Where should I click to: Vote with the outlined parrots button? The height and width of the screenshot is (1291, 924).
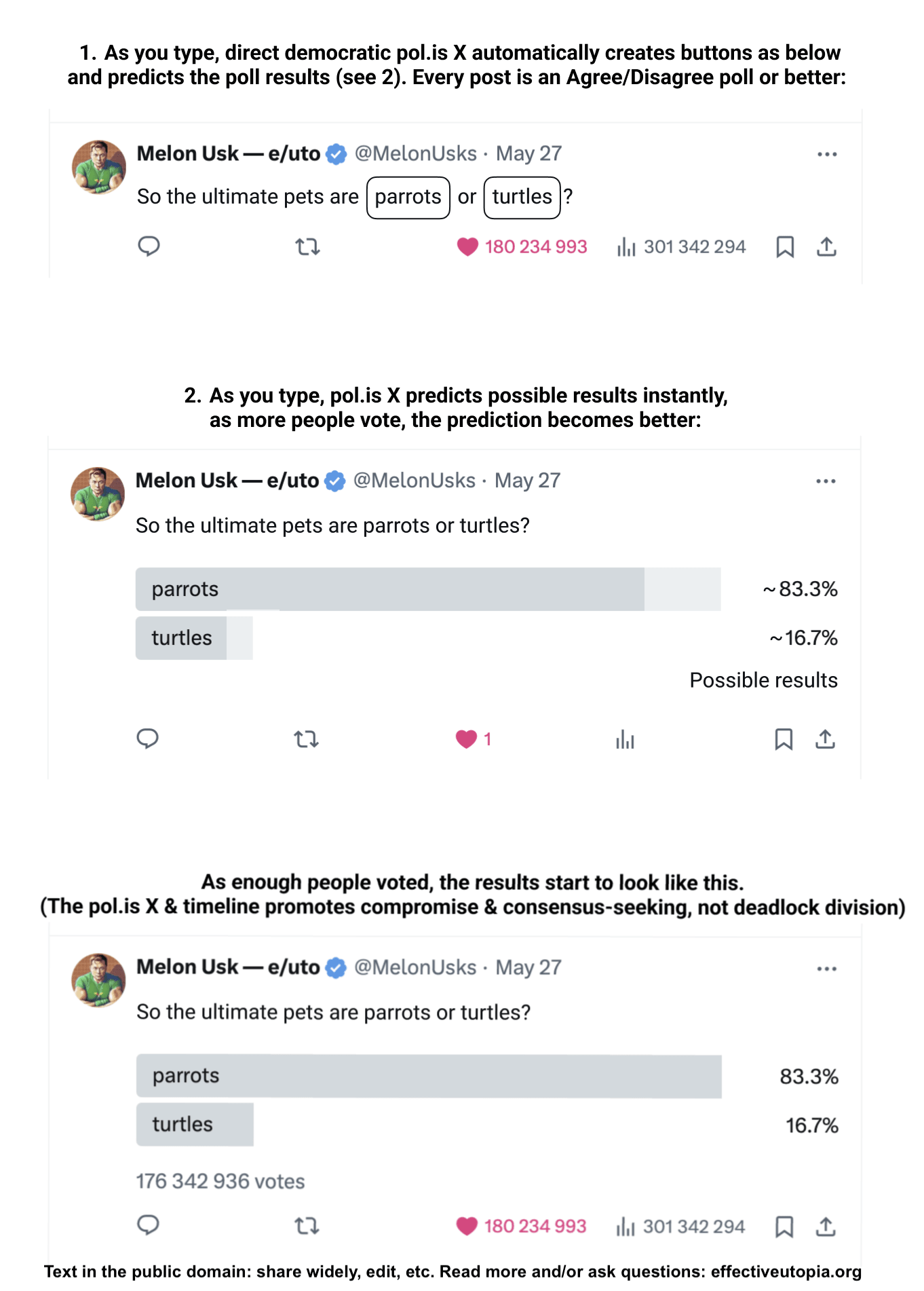408,198
